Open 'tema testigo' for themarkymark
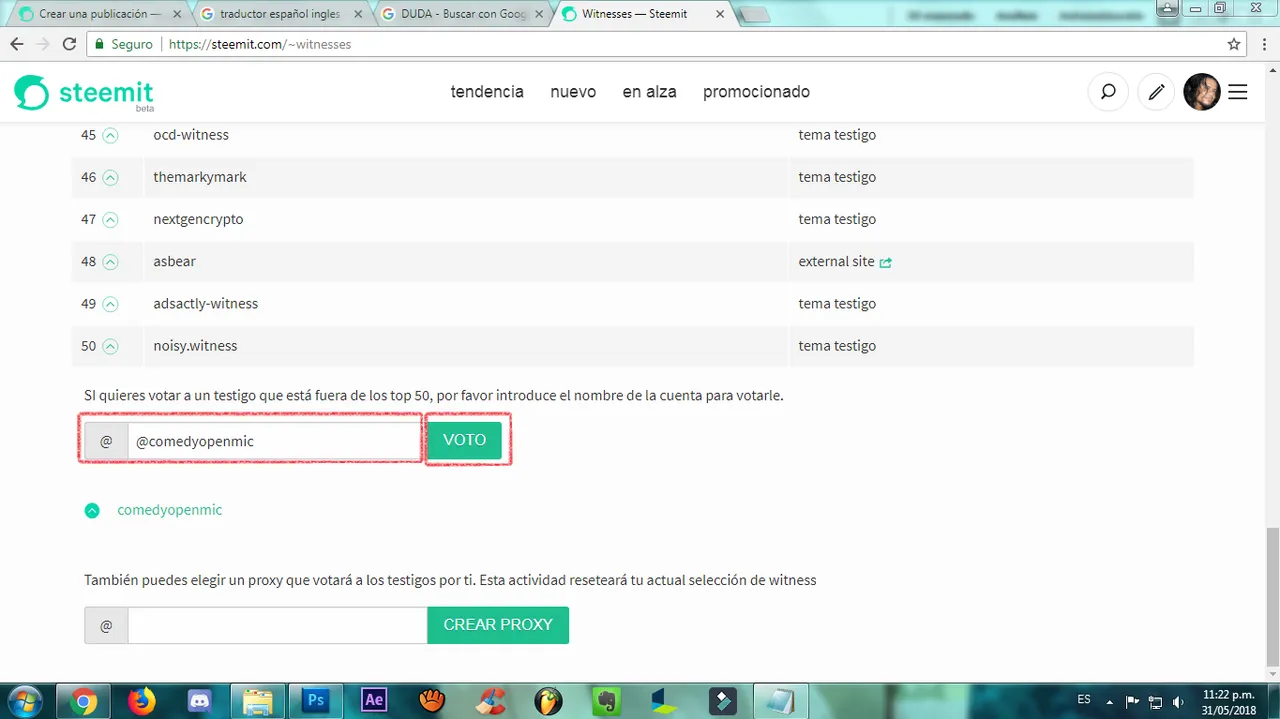The image size is (1280, 719). (837, 177)
